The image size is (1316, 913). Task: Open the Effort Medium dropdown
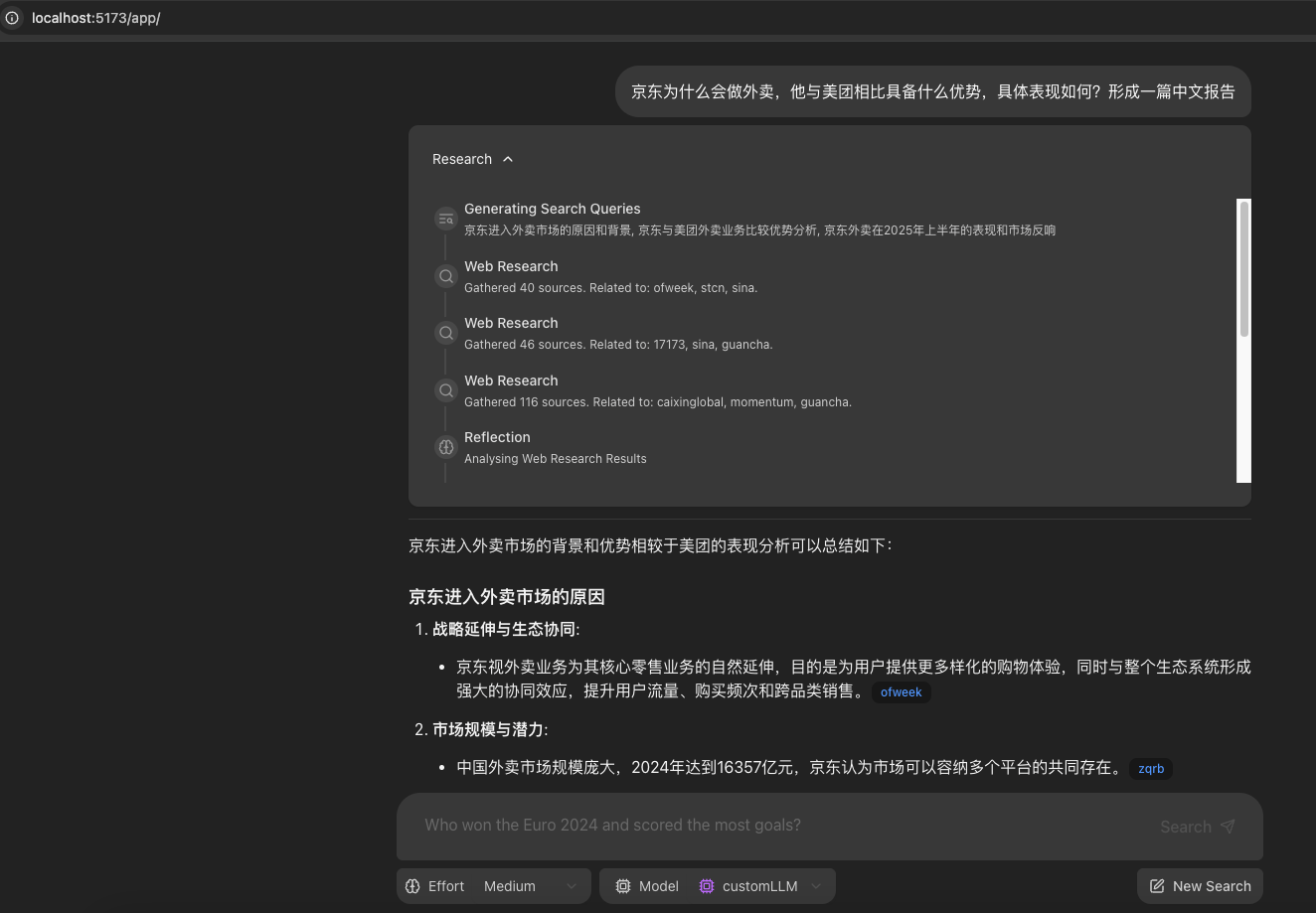point(529,886)
